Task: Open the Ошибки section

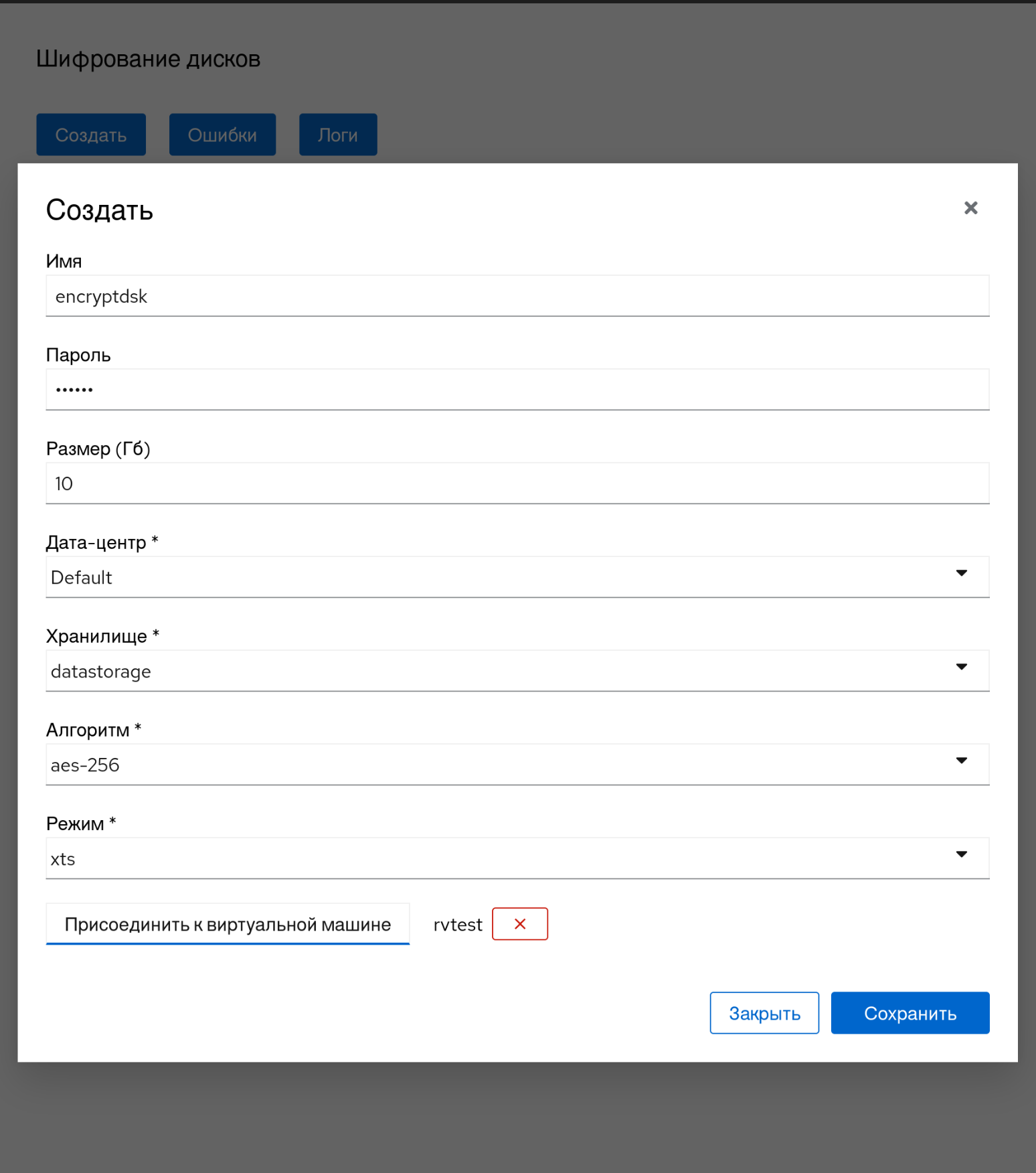Action: [222, 135]
